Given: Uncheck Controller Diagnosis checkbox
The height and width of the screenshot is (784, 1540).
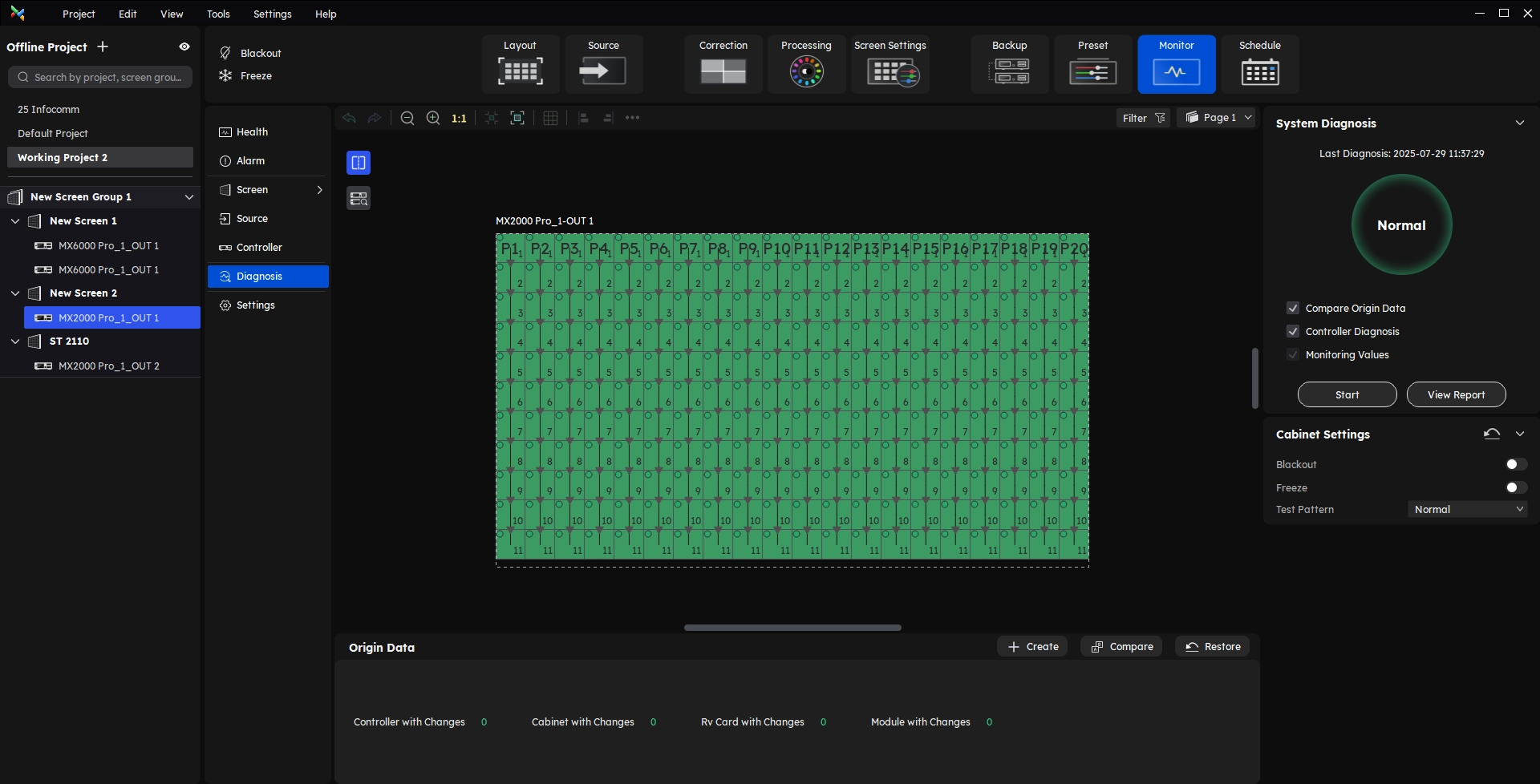Looking at the screenshot, I should [1292, 332].
